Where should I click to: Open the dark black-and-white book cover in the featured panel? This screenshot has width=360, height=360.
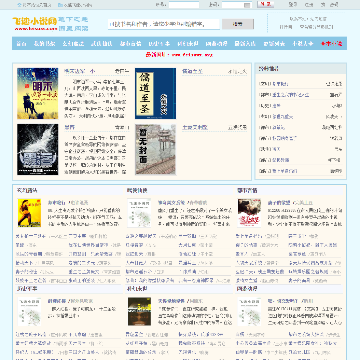tap(38, 150)
